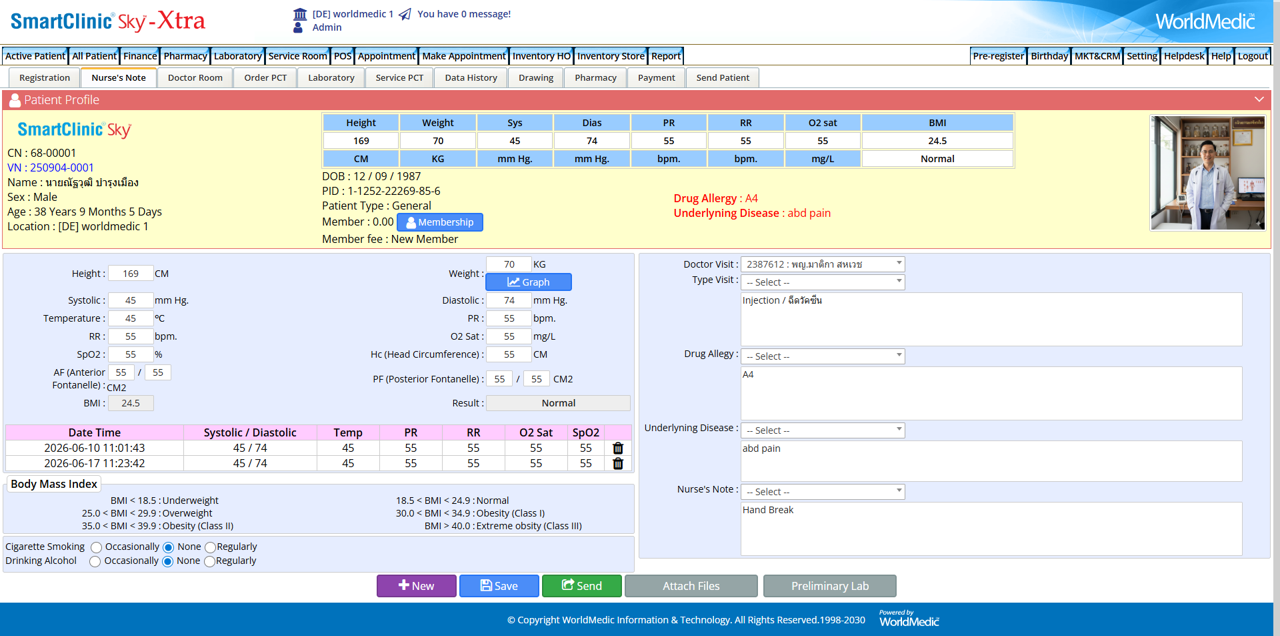Click Attach Files button
The width and height of the screenshot is (1280, 636).
(691, 586)
